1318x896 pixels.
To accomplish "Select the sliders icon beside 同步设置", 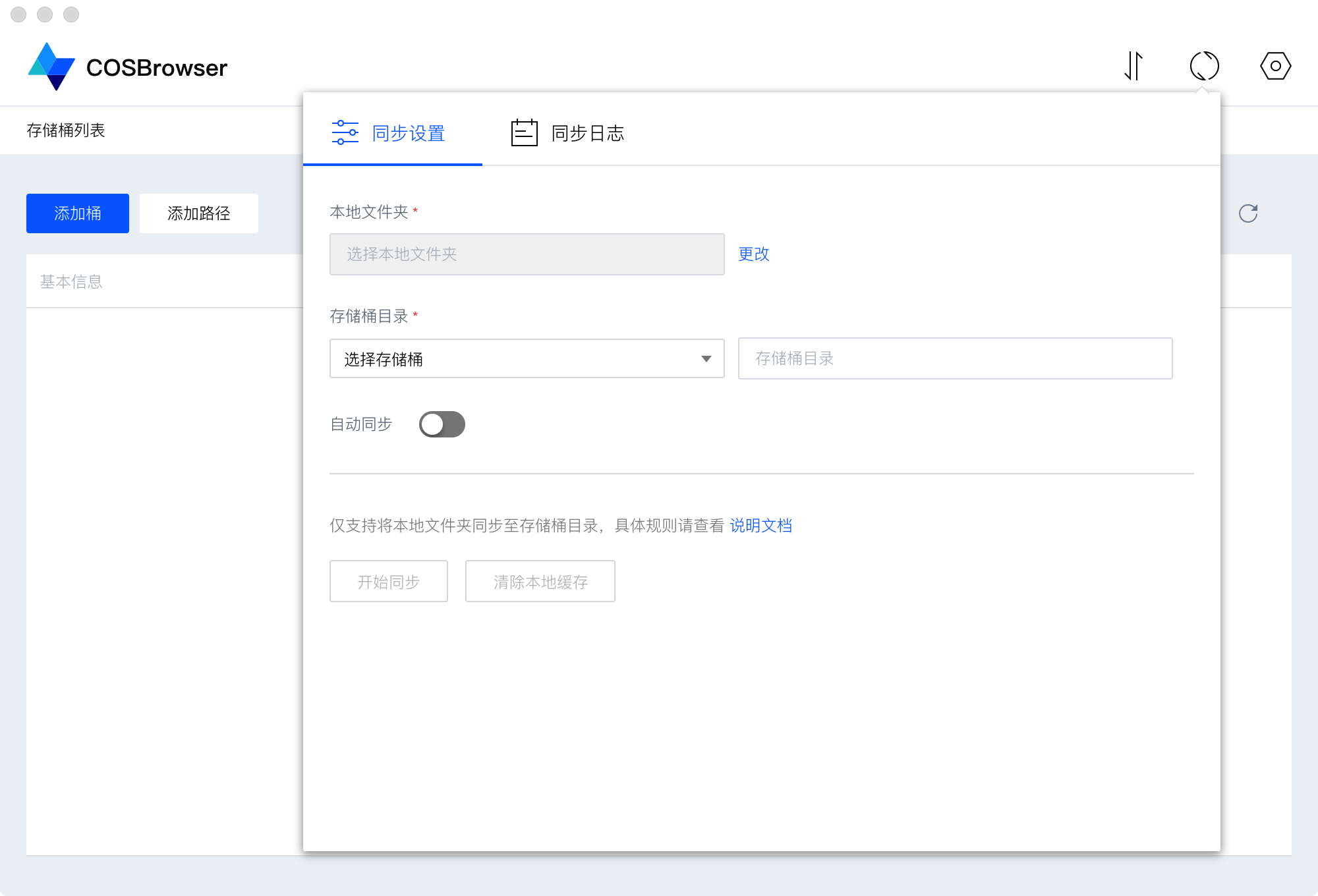I will click(x=345, y=132).
